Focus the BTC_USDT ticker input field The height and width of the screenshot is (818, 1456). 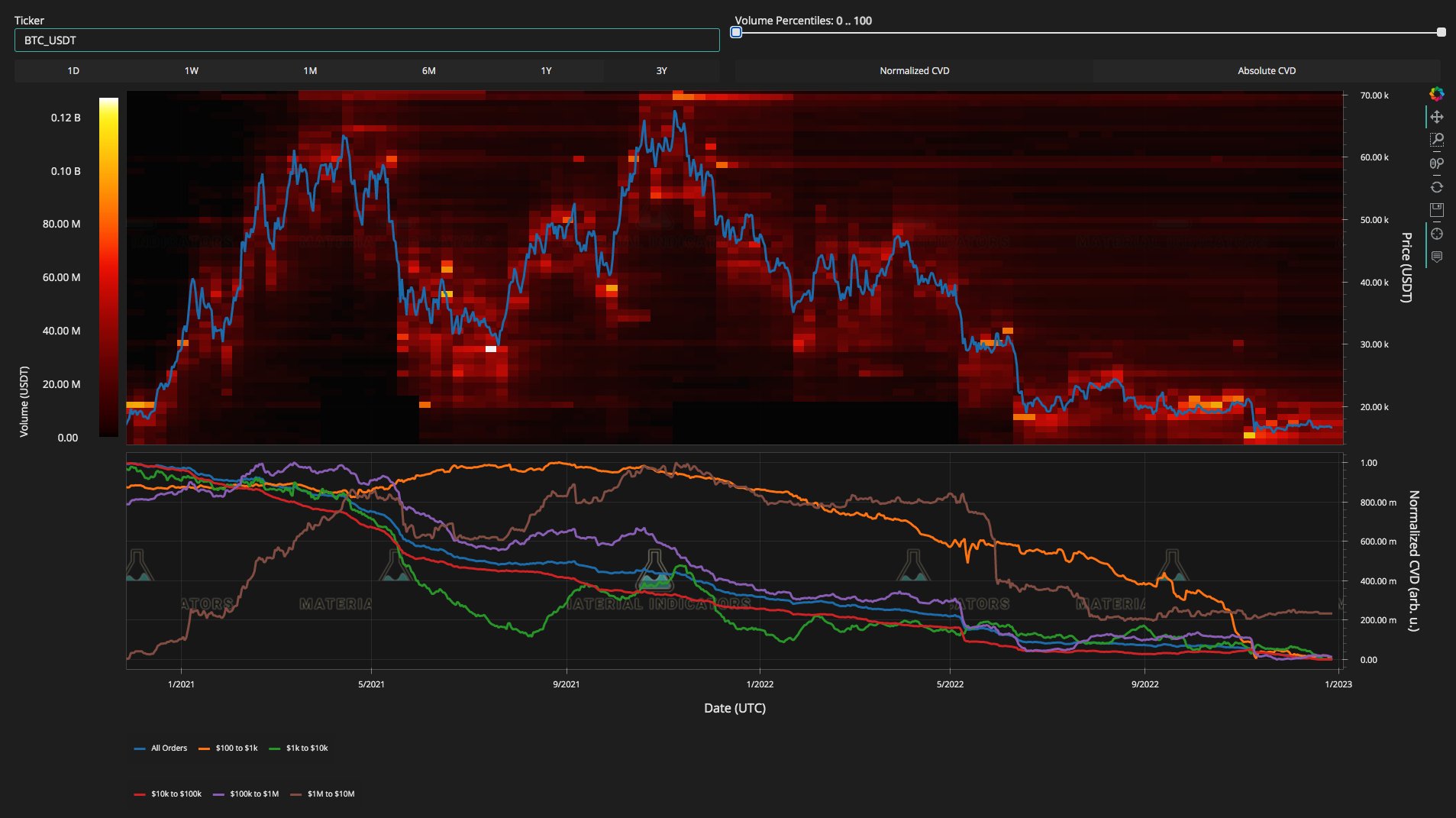tap(366, 40)
